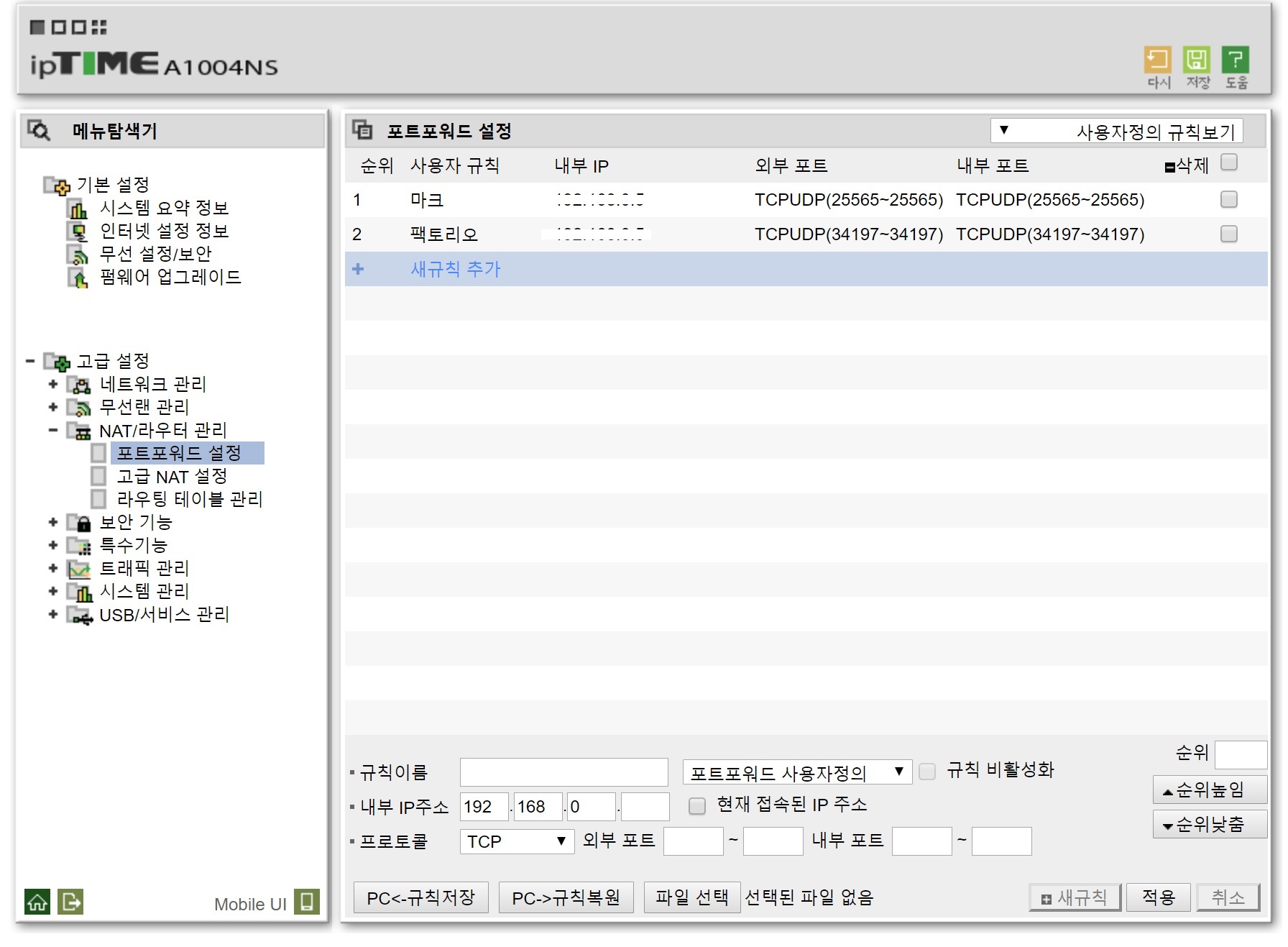Expand the 무선랜 관리 node
The width and height of the screenshot is (1288, 947).
52,408
